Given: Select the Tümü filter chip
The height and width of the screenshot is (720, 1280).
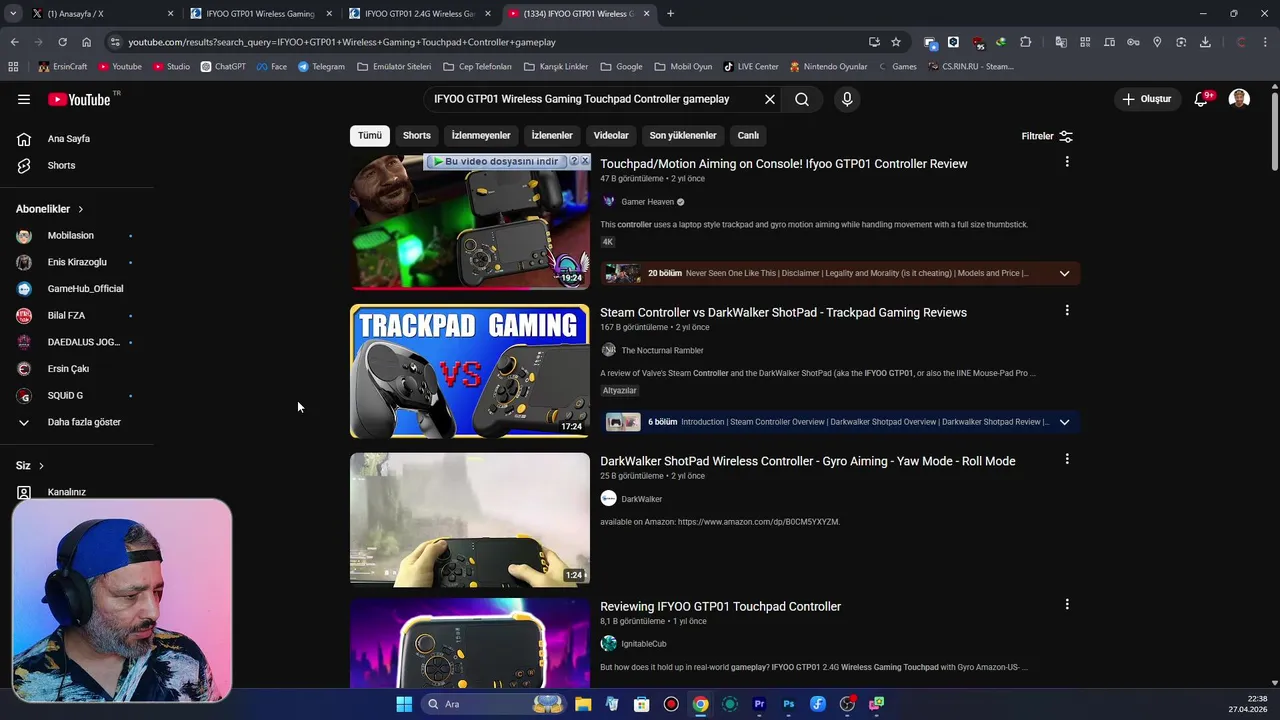Looking at the screenshot, I should coord(370,135).
